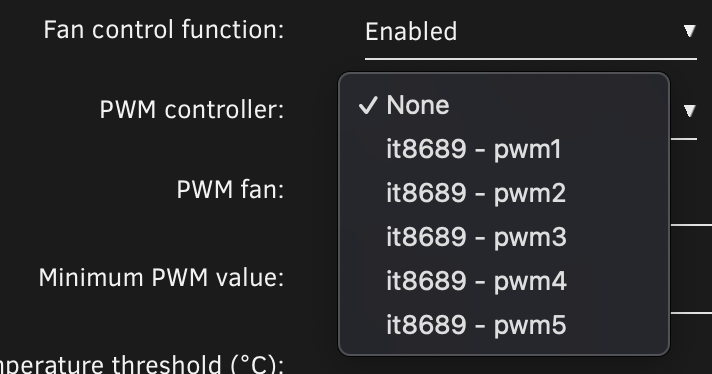Image resolution: width=712 pixels, height=374 pixels.
Task: Select it8689 - pwm5 controller
Action: [504, 325]
